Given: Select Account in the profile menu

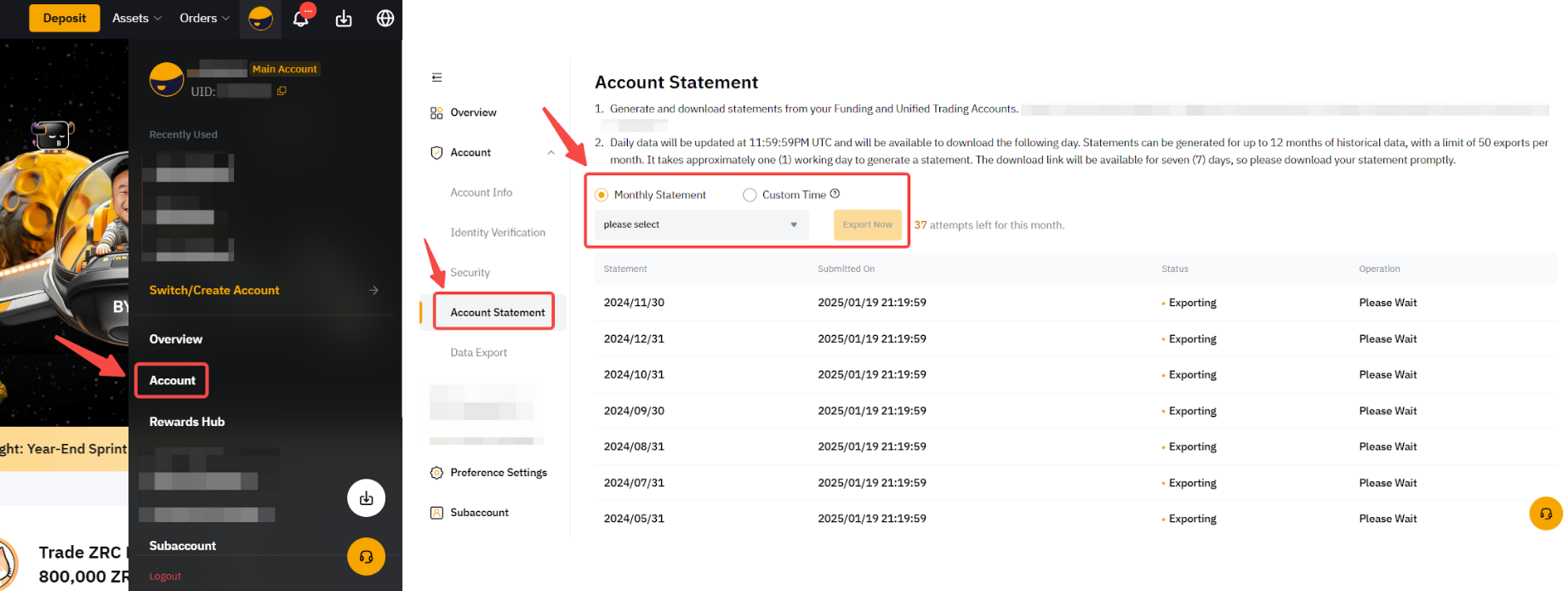Looking at the screenshot, I should point(172,380).
